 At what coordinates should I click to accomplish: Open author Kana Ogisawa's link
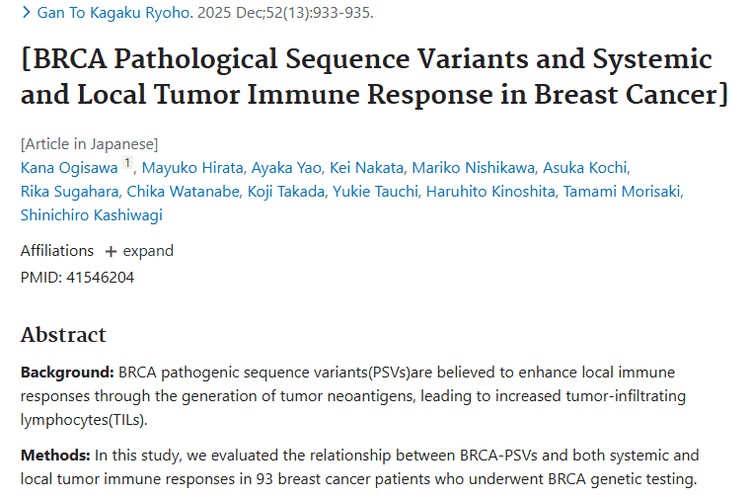pos(68,167)
